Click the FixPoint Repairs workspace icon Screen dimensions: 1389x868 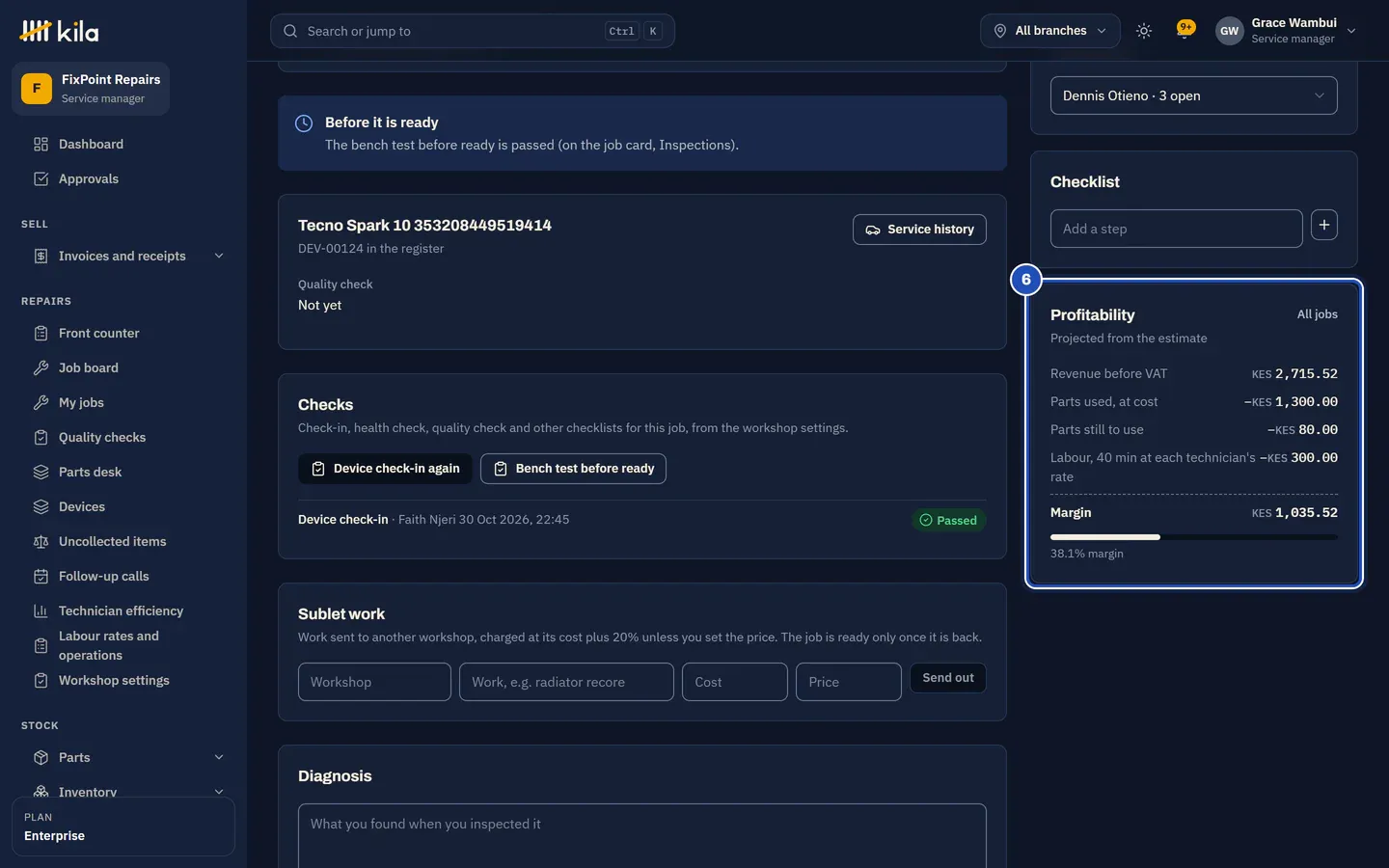tap(37, 89)
